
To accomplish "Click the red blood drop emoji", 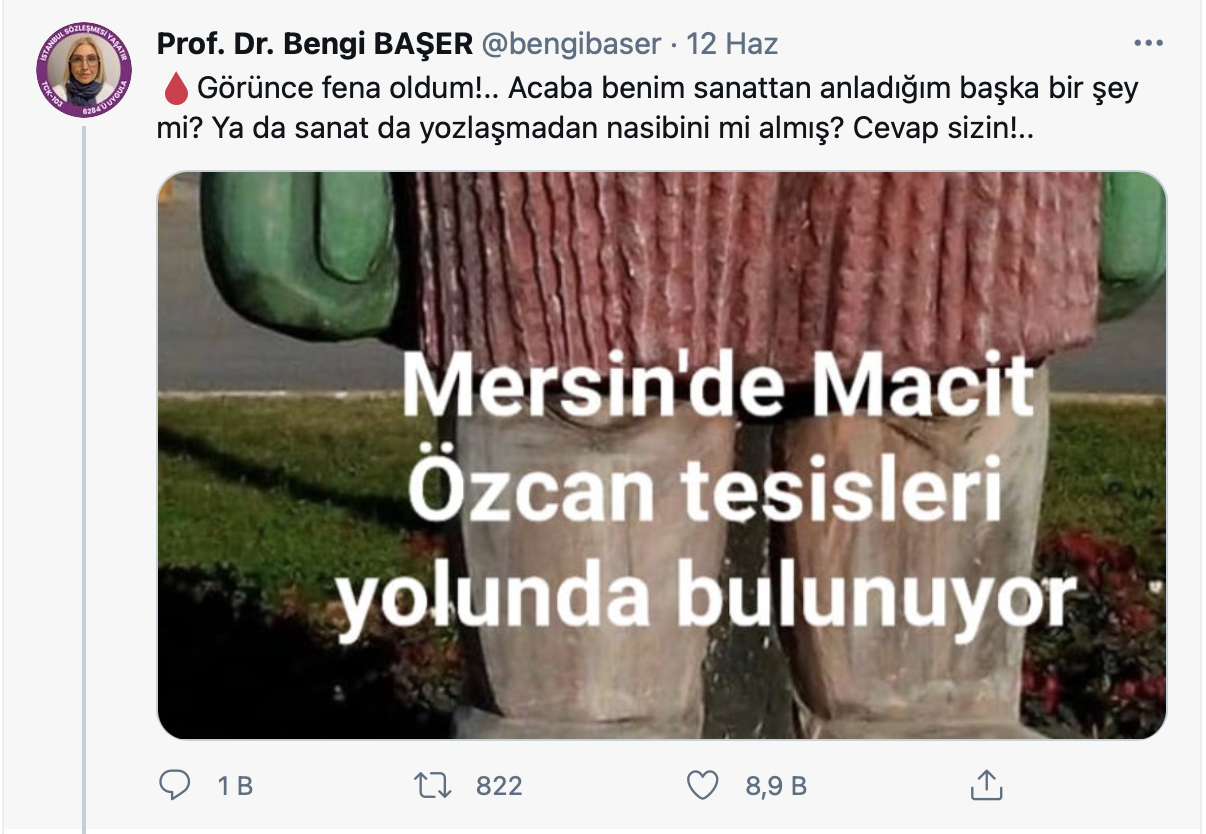I will 175,90.
